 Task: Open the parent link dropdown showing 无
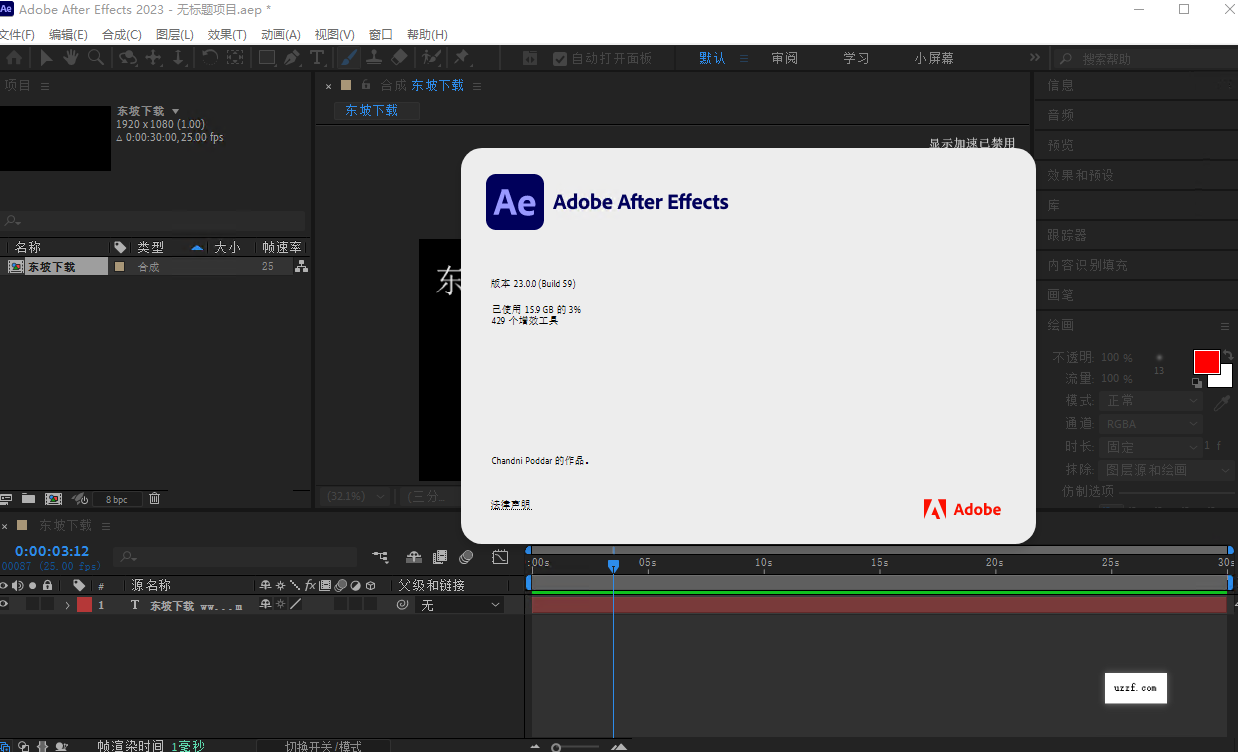pos(460,604)
